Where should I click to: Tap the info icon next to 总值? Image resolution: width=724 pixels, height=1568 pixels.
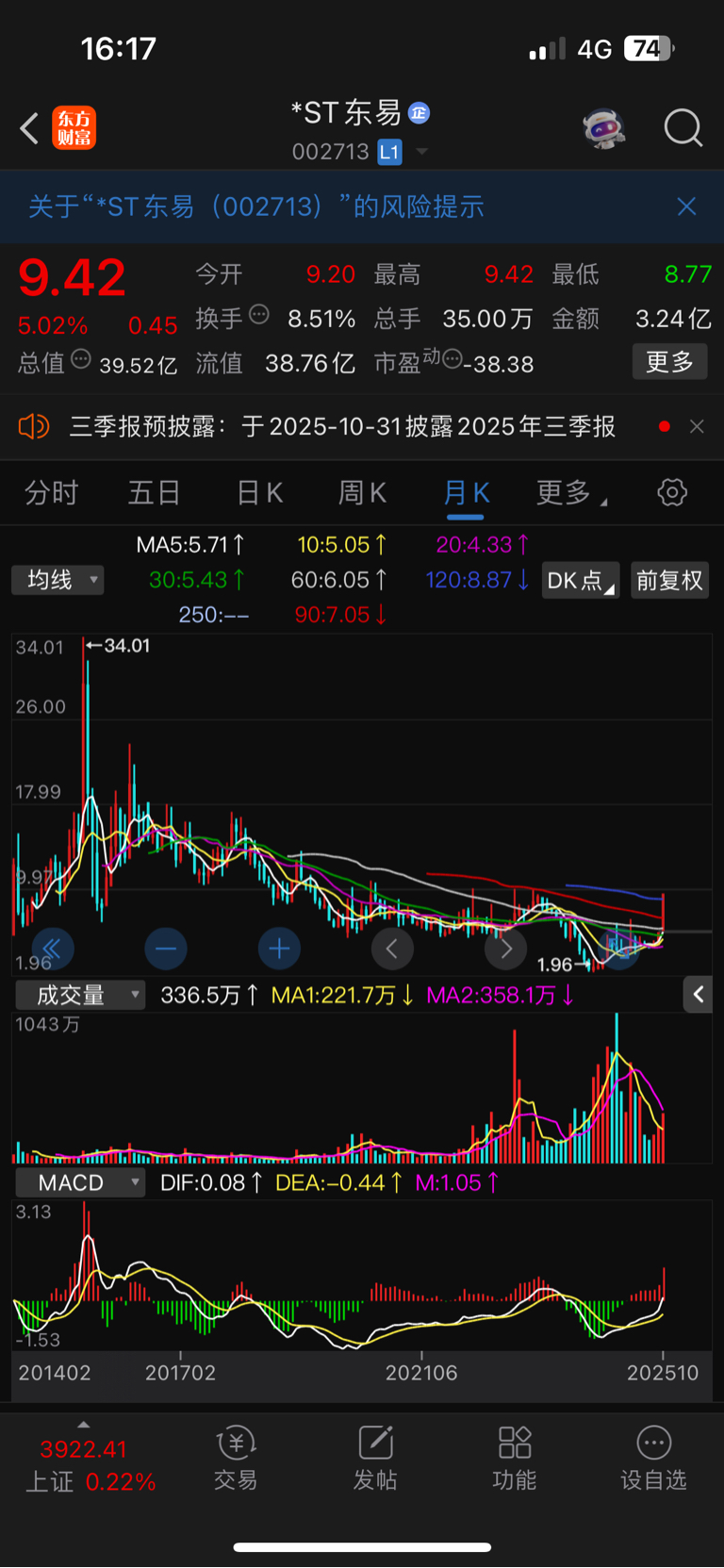pos(81,359)
